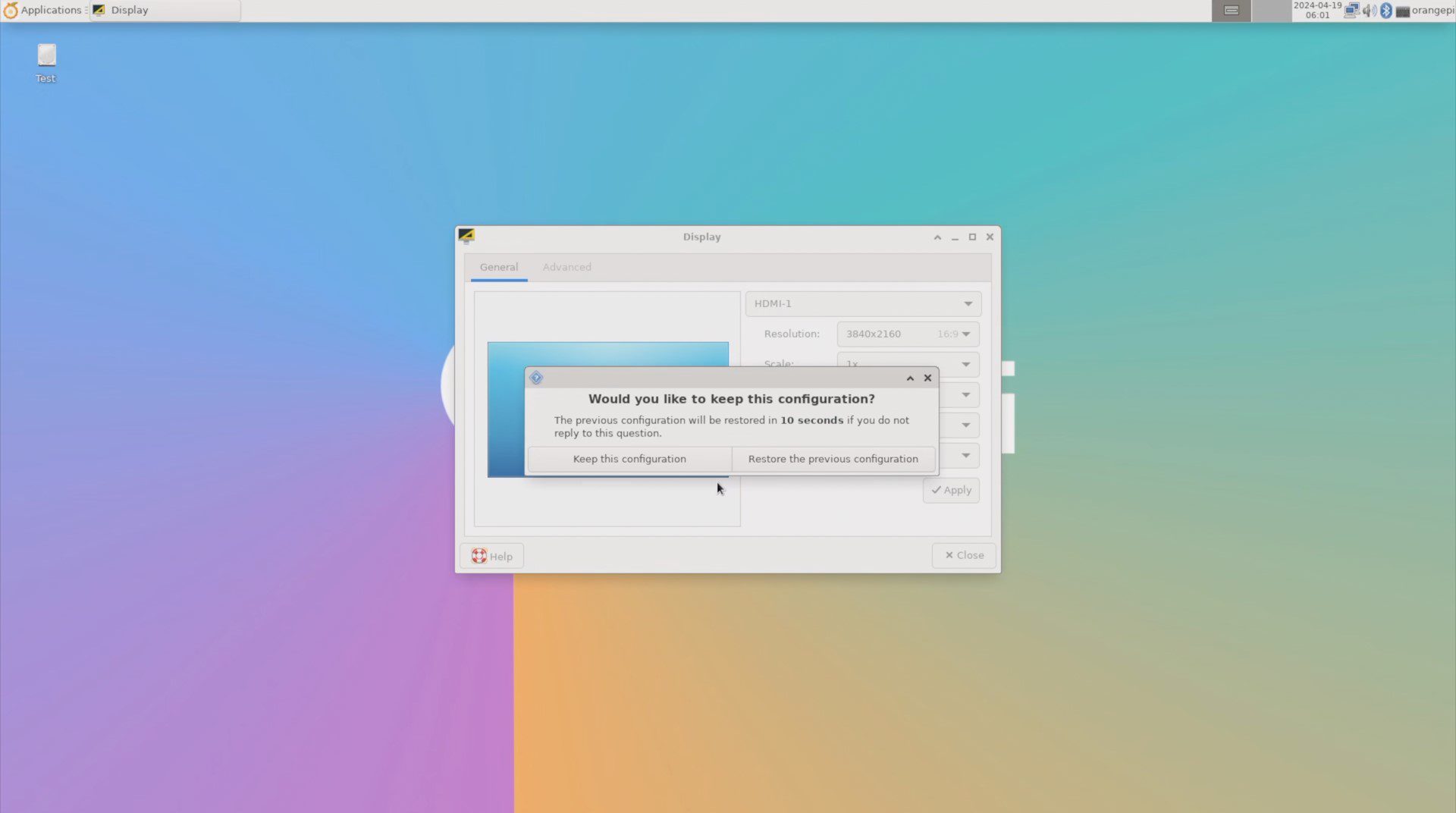Click the Bluetooth tray icon
Image resolution: width=1456 pixels, height=813 pixels.
coord(1385,11)
